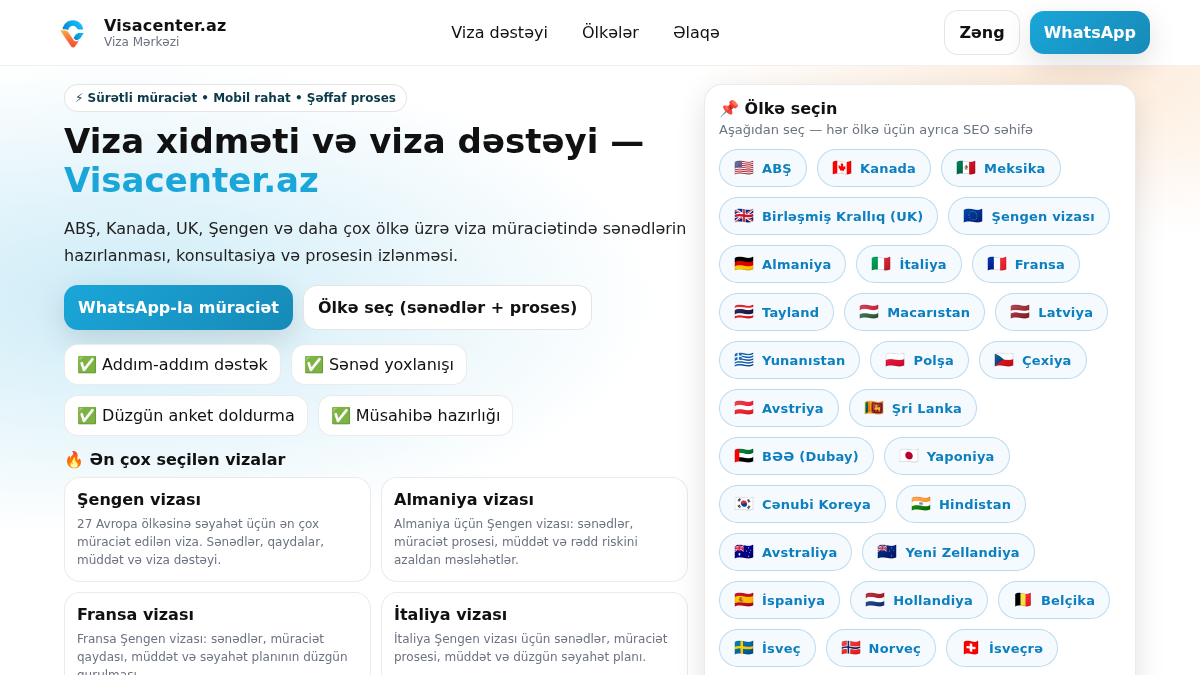Select the Tayland country chip
Viewport: 1200px width, 675px height.
[776, 312]
